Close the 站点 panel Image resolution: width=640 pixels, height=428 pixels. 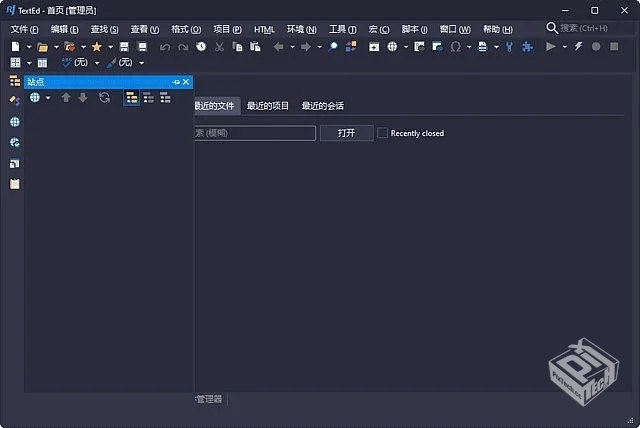click(186, 82)
